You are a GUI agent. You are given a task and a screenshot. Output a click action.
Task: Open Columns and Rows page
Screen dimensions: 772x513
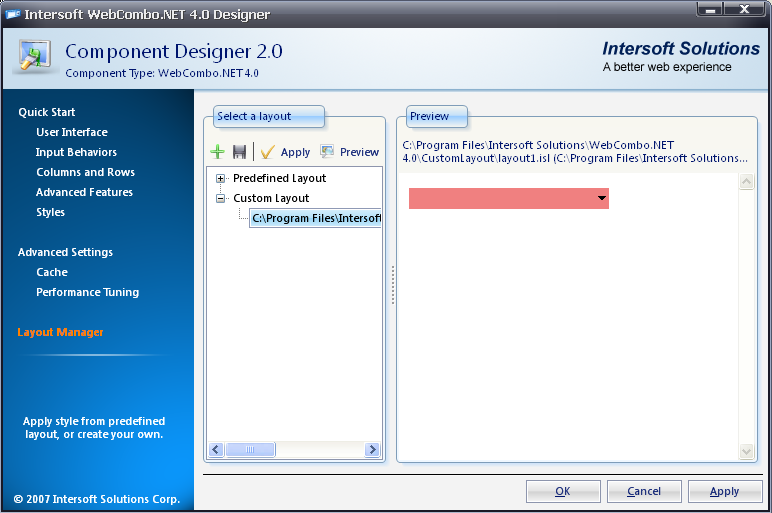[x=86, y=172]
